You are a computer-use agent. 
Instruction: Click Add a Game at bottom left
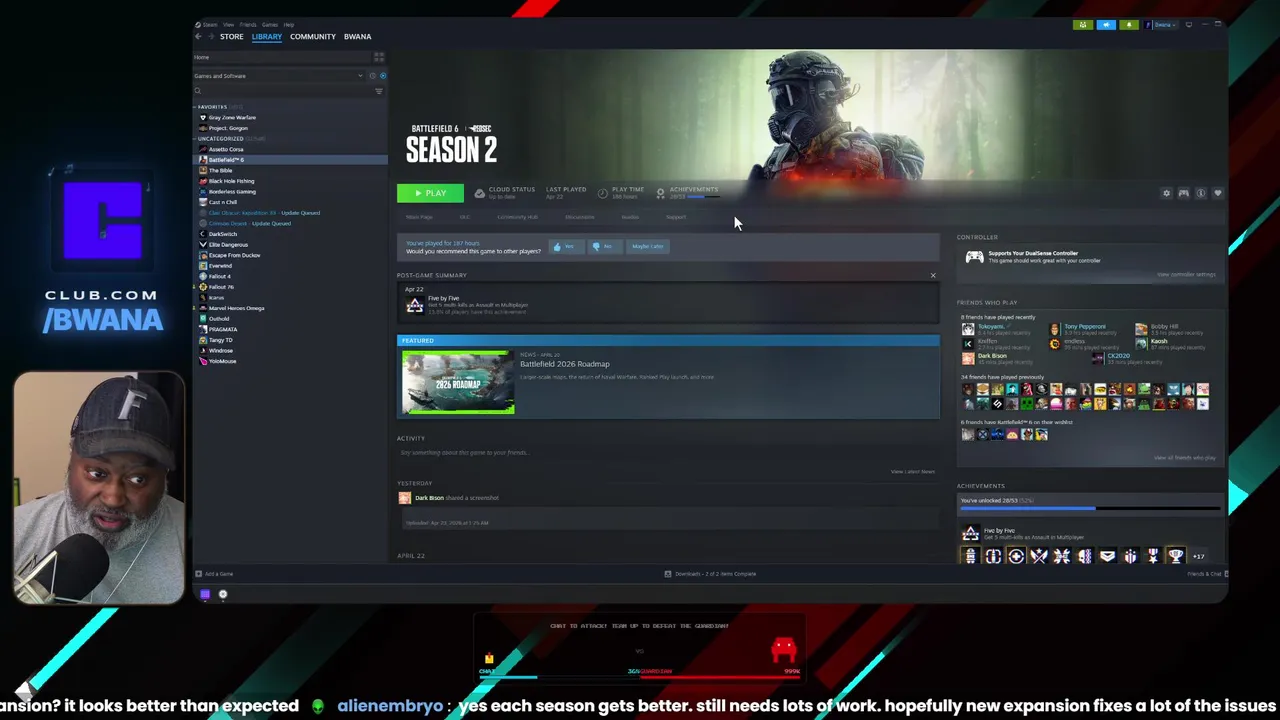[215, 574]
